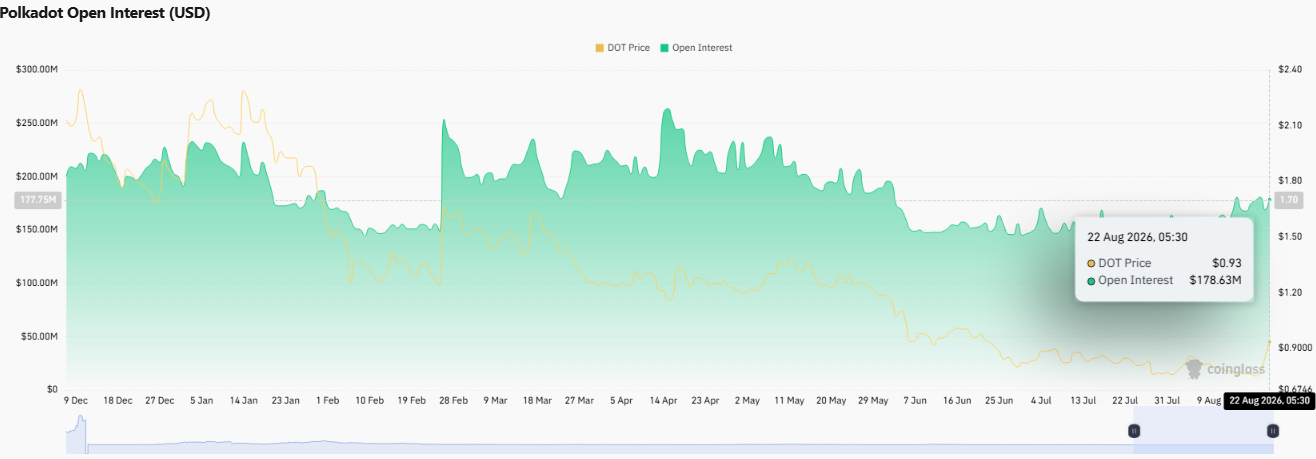The image size is (1316, 459).
Task: Click the 18 Mar date label
Action: pyautogui.click(x=537, y=400)
